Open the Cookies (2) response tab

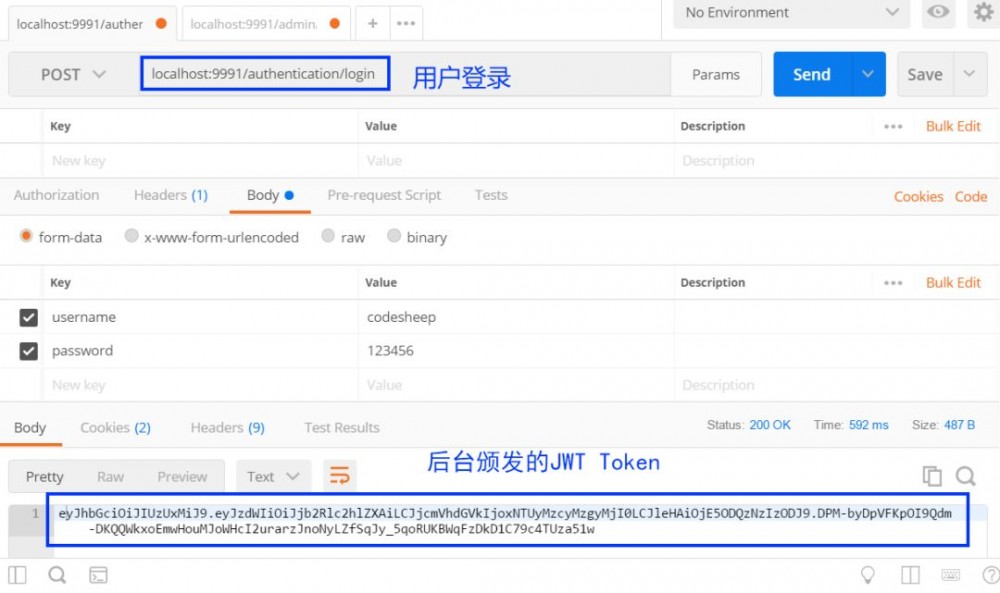[115, 427]
